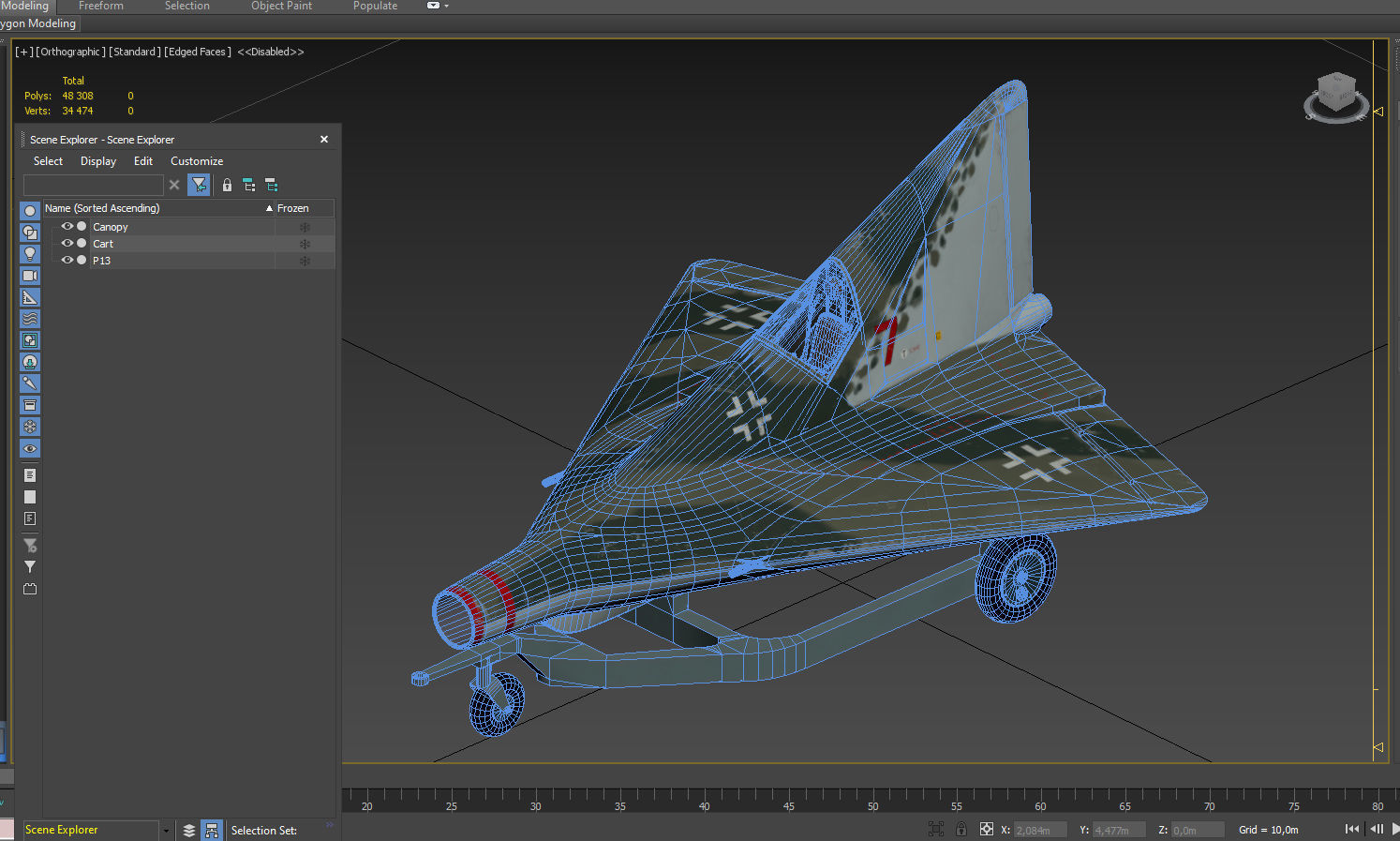Toggle the helpers display filter (set square)
Image resolution: width=1400 pixels, height=841 pixels.
tap(30, 297)
